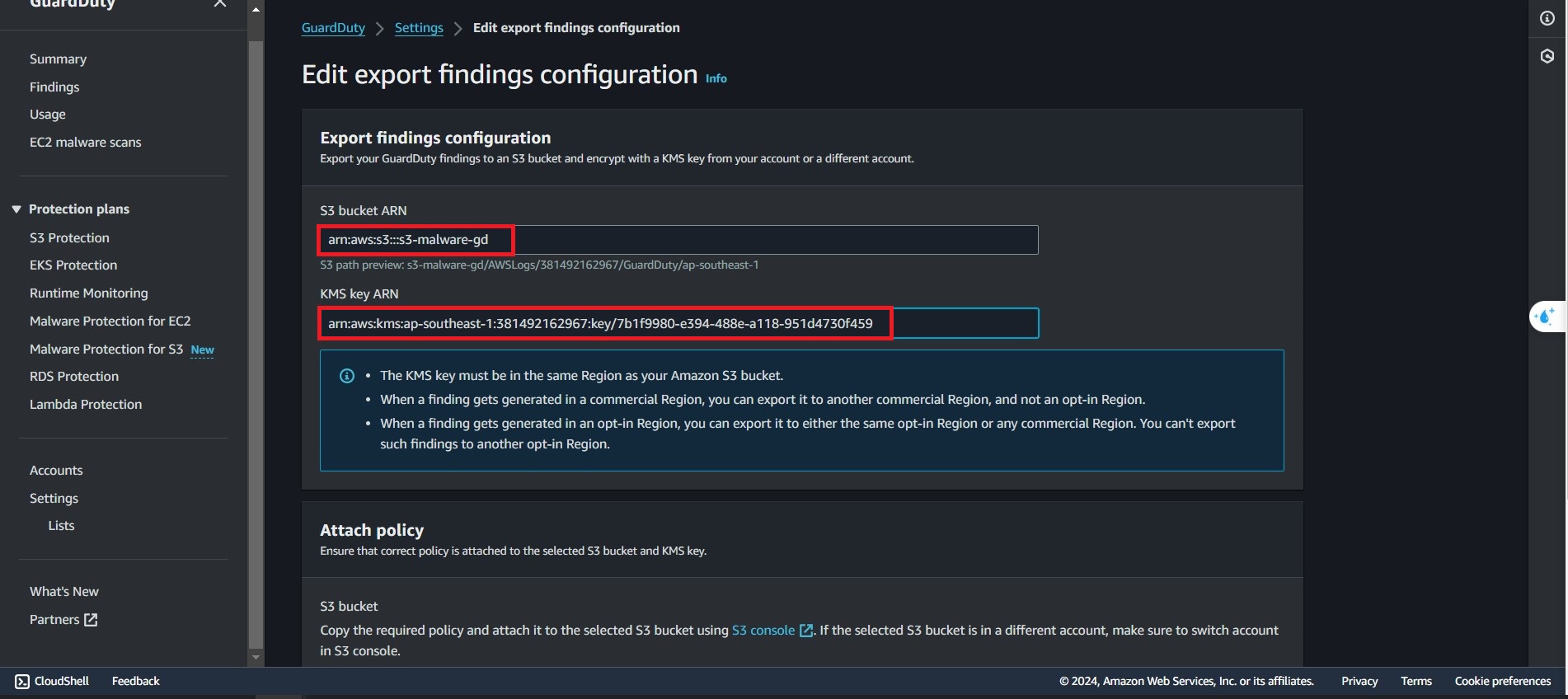The height and width of the screenshot is (699, 1568).
Task: Click the GuardDuty breadcrumb link
Action: tap(333, 28)
